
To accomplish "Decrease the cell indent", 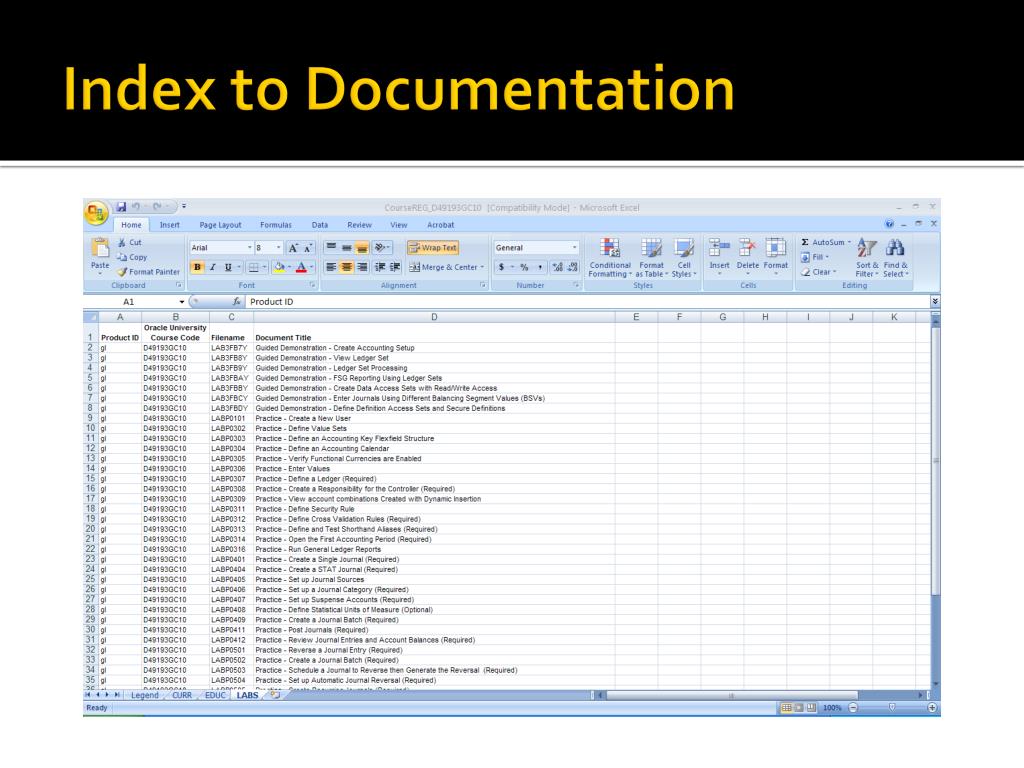I will click(x=380, y=267).
